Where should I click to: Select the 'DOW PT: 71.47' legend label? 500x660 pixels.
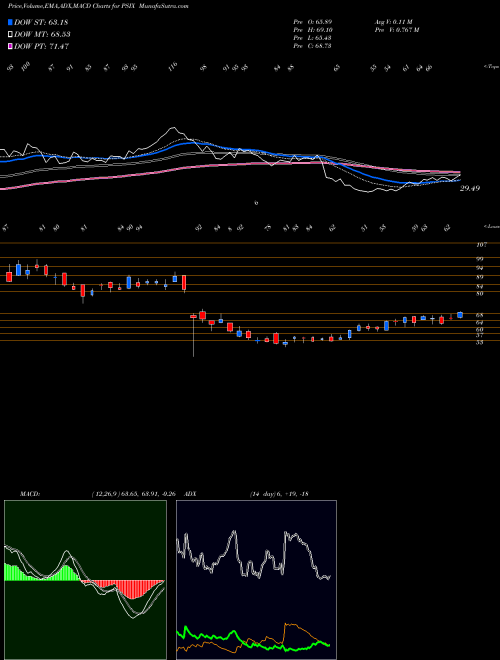(42, 46)
